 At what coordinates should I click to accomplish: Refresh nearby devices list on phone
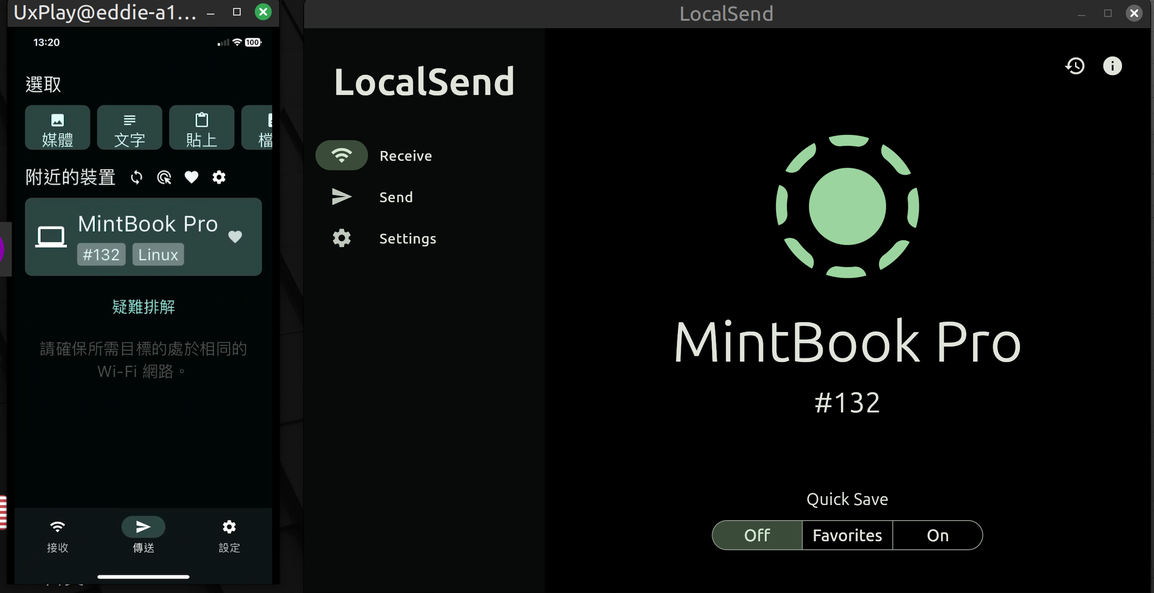point(137,177)
